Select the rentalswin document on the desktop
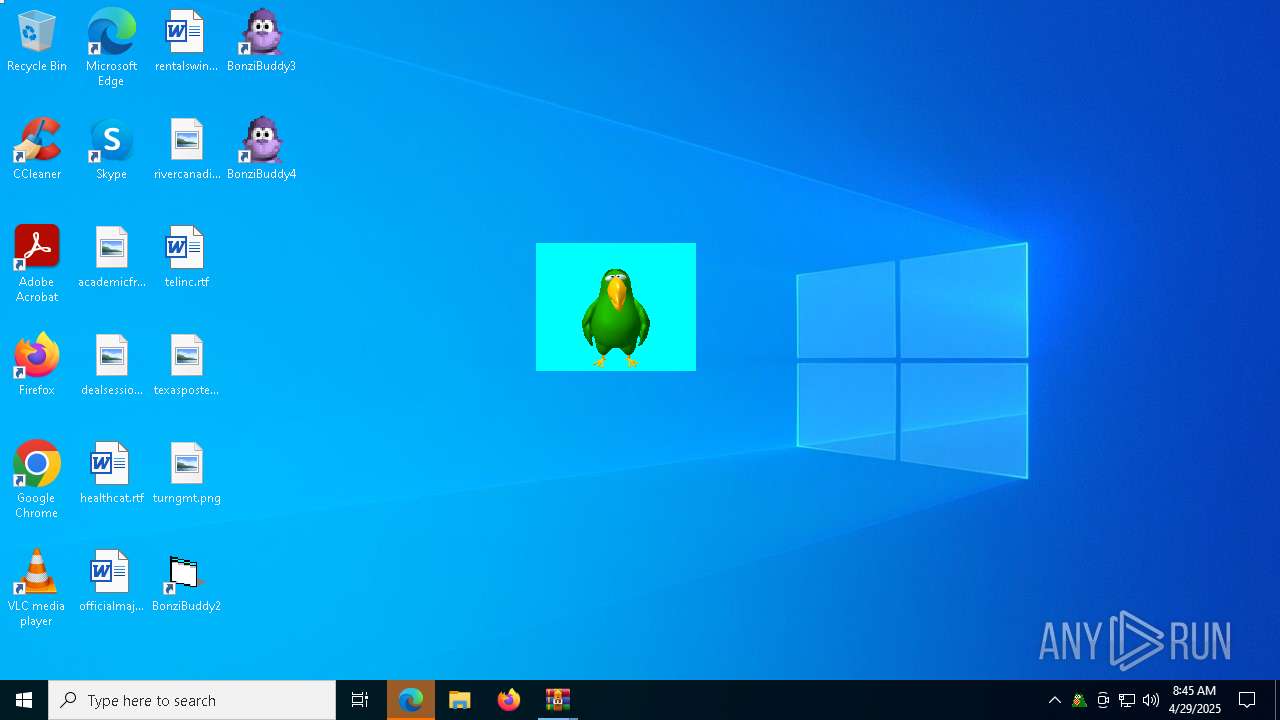Viewport: 1280px width, 720px height. (186, 41)
